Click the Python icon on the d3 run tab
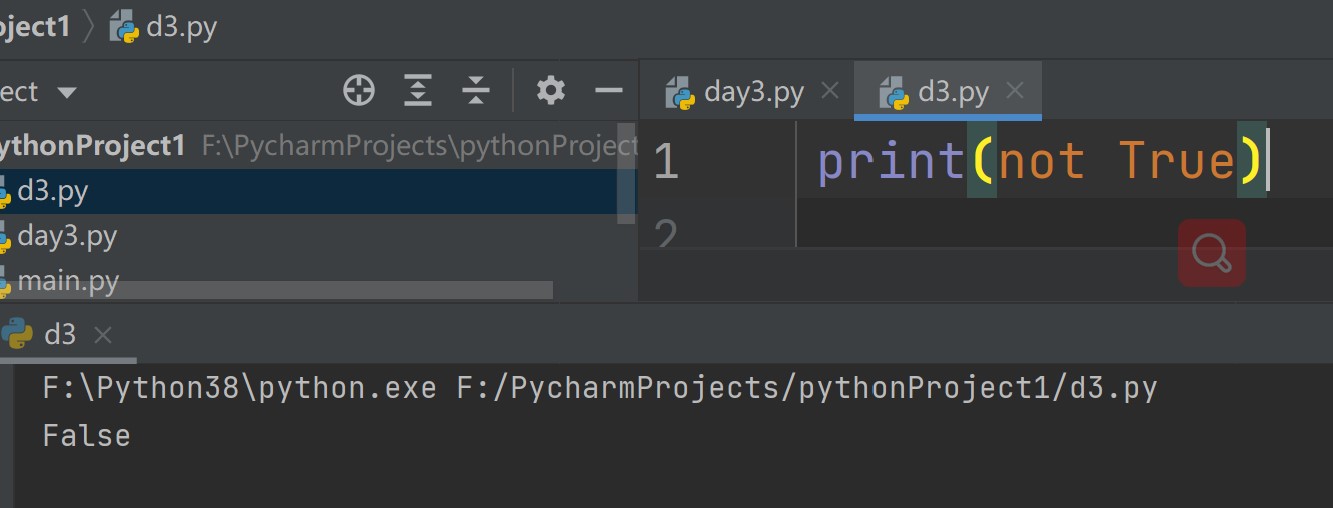Image resolution: width=1333 pixels, height=508 pixels. (x=16, y=333)
